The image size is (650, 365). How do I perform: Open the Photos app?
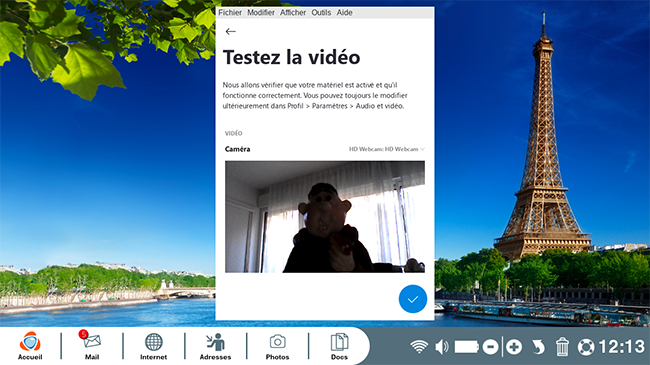click(277, 346)
